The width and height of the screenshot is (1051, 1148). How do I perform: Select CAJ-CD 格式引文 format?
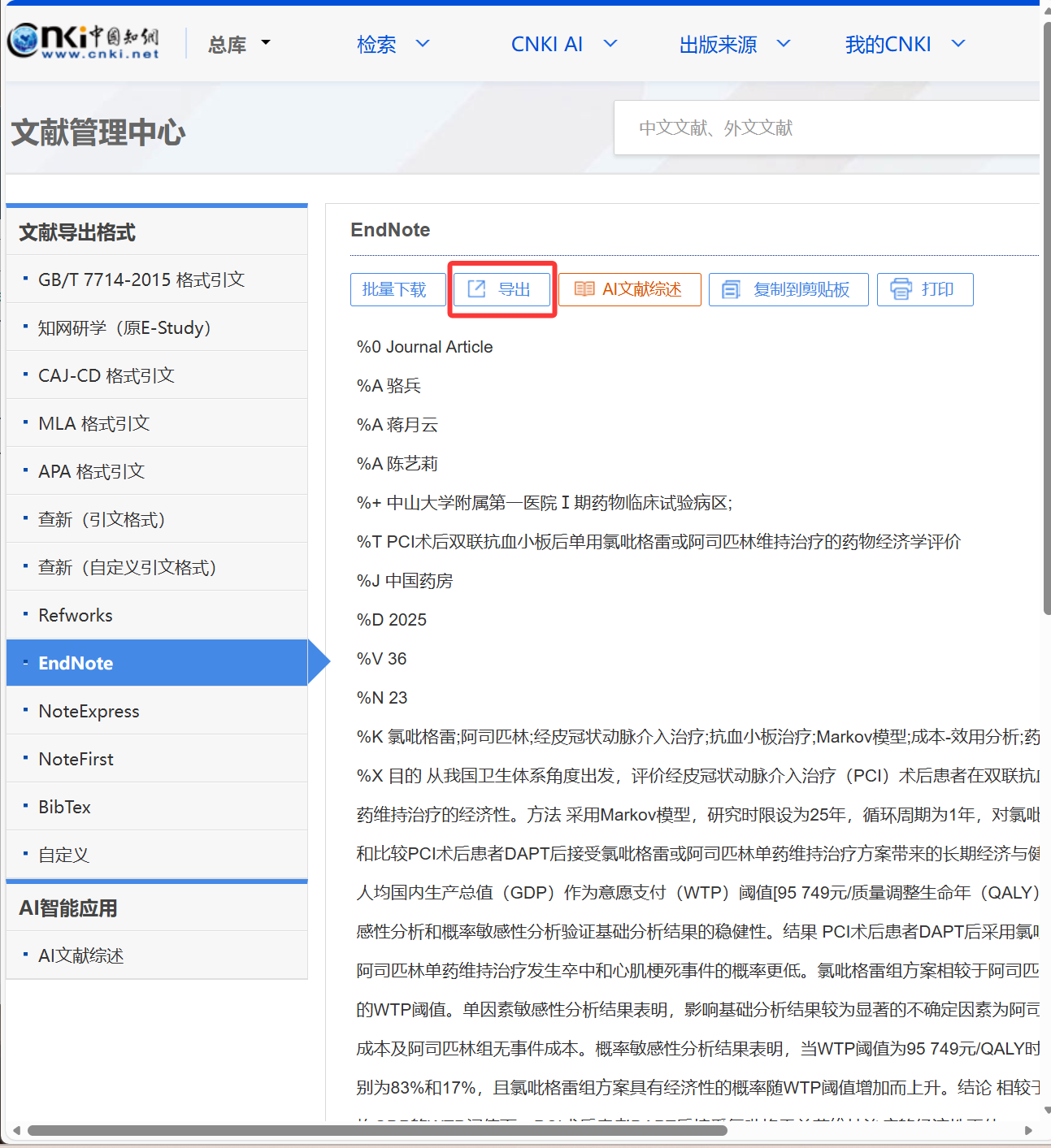(157, 375)
